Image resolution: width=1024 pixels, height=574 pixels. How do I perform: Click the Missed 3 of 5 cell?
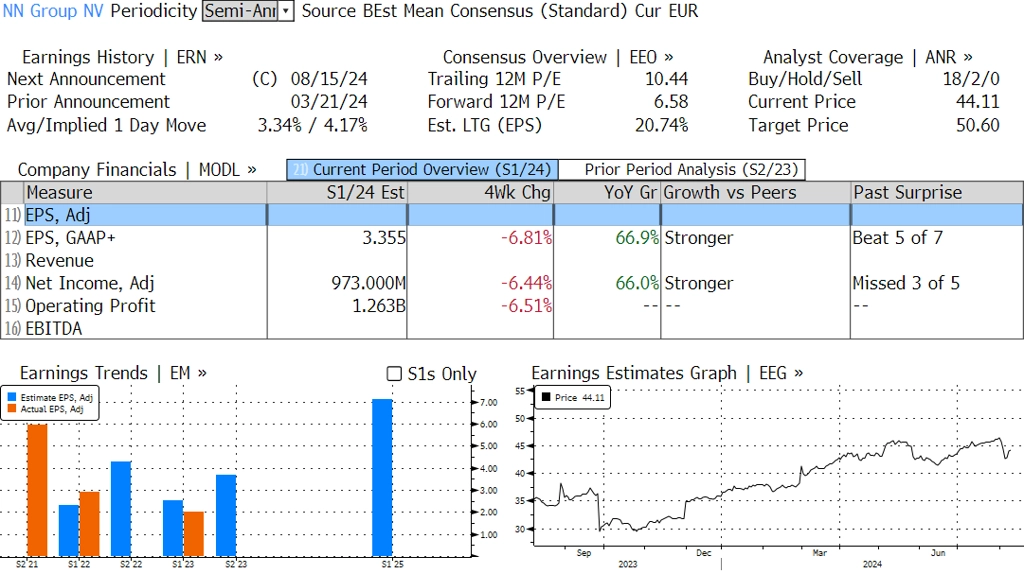(x=906, y=283)
